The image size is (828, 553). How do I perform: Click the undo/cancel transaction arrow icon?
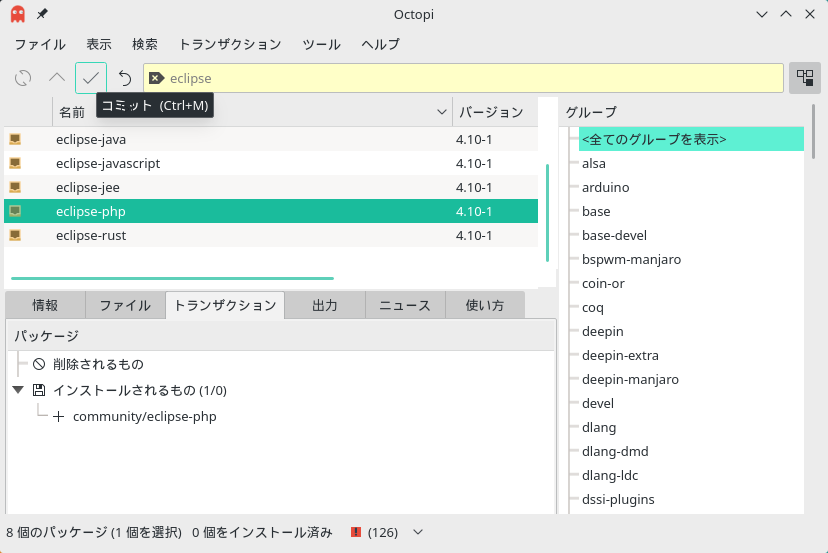[x=125, y=78]
